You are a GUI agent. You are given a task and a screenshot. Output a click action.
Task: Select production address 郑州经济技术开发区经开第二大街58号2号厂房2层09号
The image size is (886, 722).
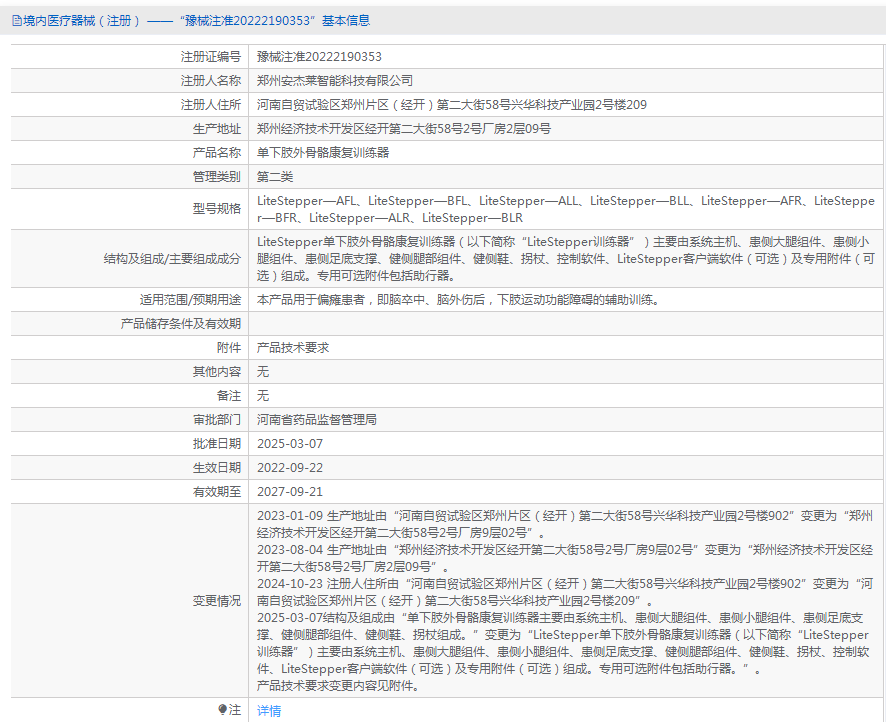click(x=403, y=129)
